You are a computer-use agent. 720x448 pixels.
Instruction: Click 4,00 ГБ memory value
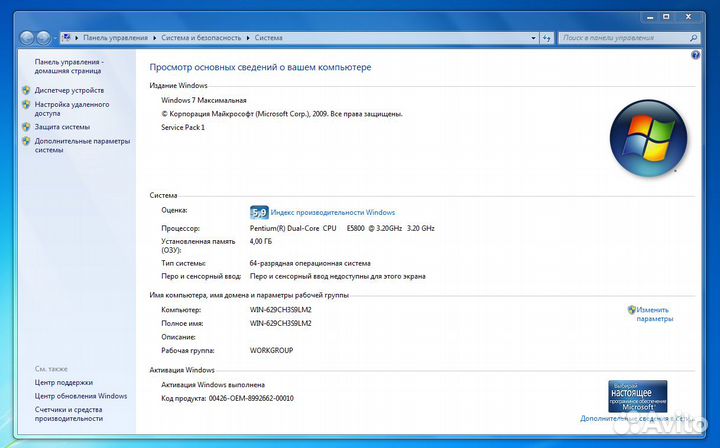(261, 241)
